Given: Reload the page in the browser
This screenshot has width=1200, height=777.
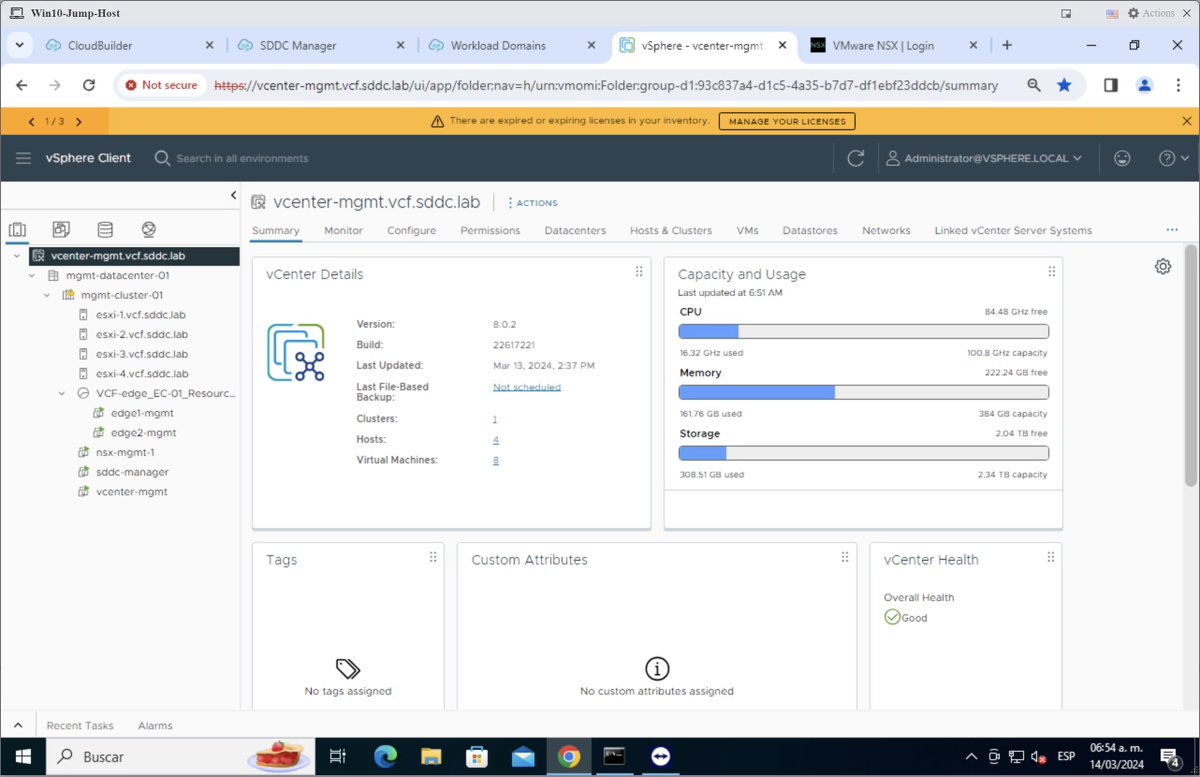Looking at the screenshot, I should point(88,85).
